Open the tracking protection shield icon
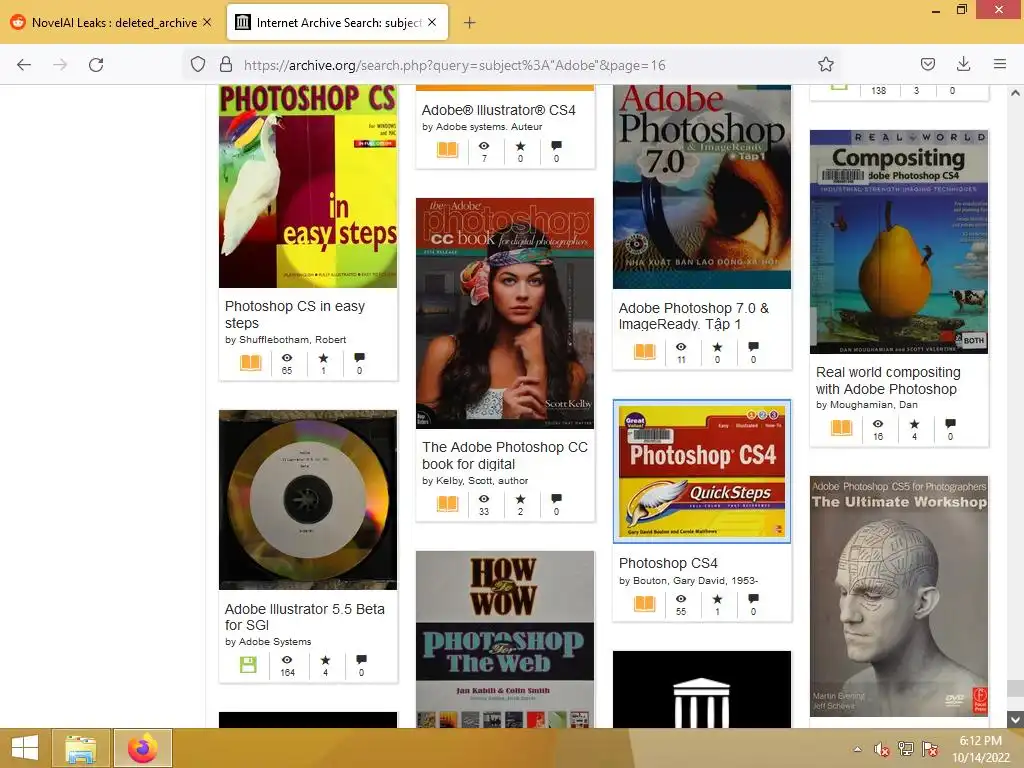This screenshot has height=768, width=1024. (198, 65)
